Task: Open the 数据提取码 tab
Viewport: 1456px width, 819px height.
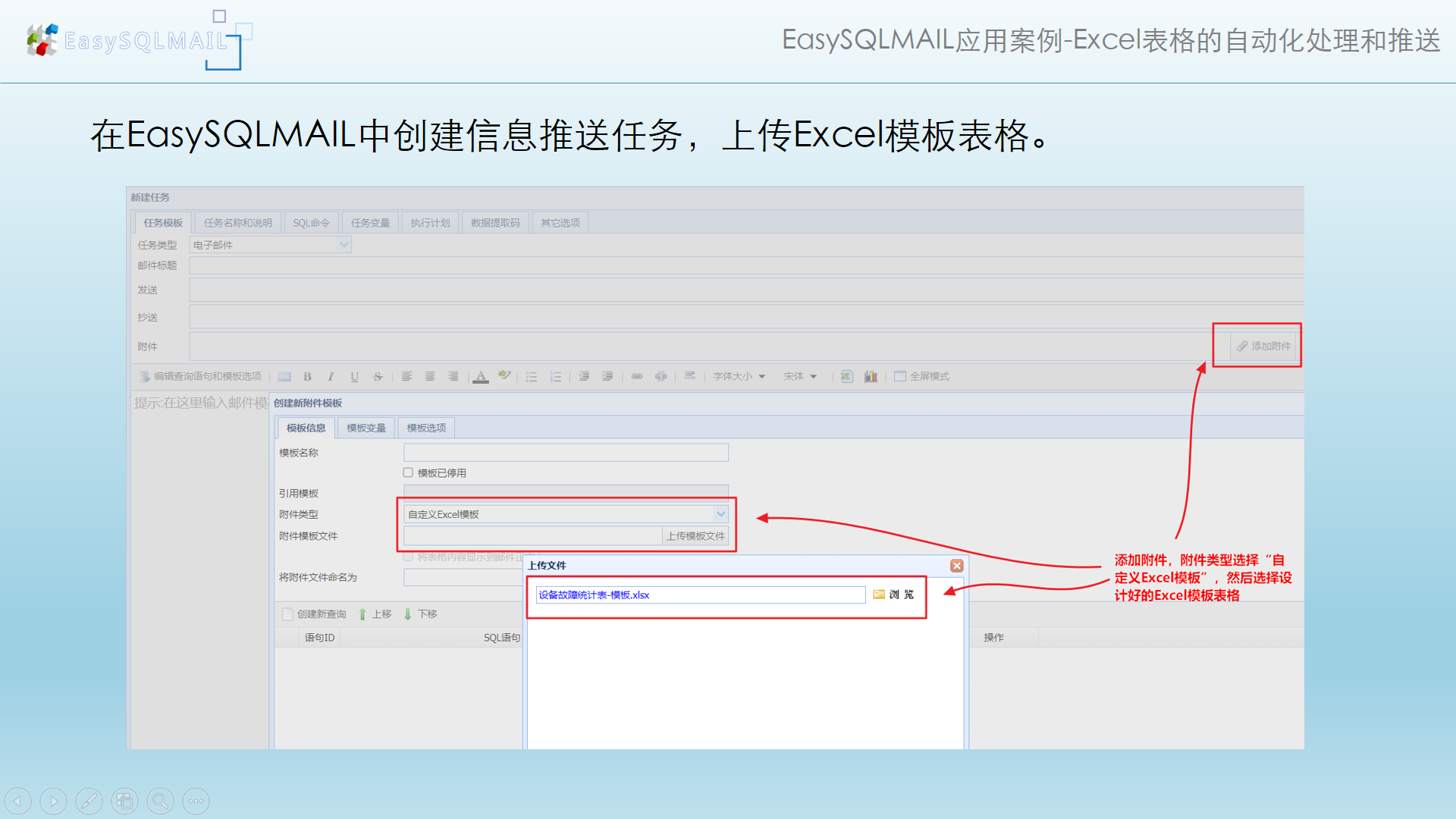Action: coord(495,223)
